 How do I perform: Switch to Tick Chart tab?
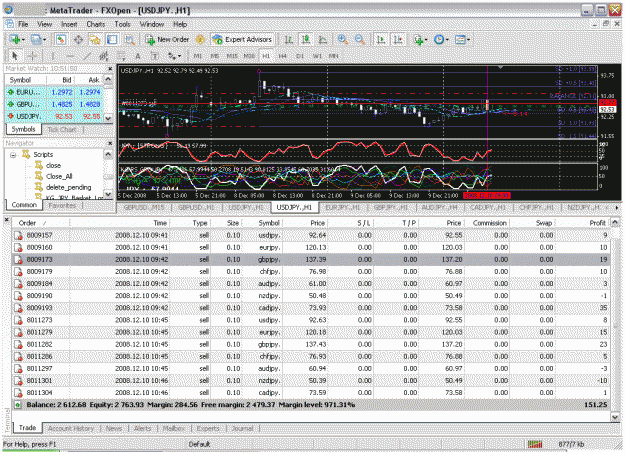[x=62, y=130]
